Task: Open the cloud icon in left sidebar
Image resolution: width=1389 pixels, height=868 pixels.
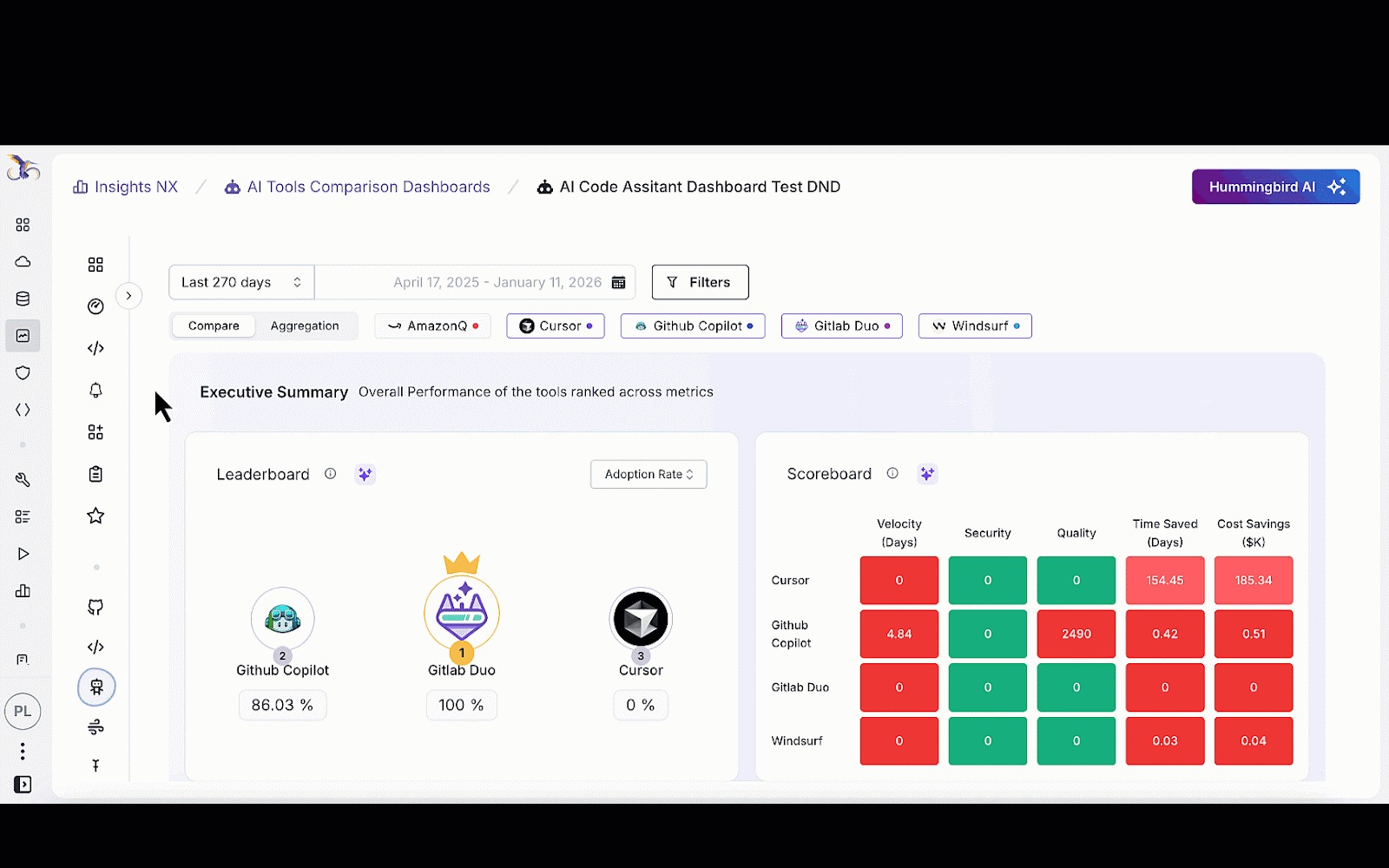Action: (x=23, y=262)
